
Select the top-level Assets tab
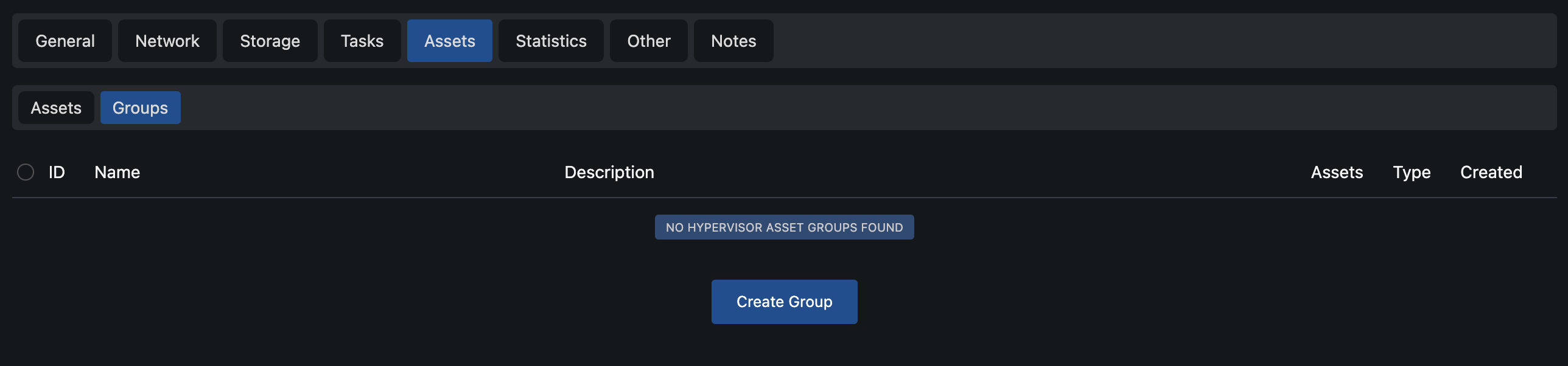[450, 41]
